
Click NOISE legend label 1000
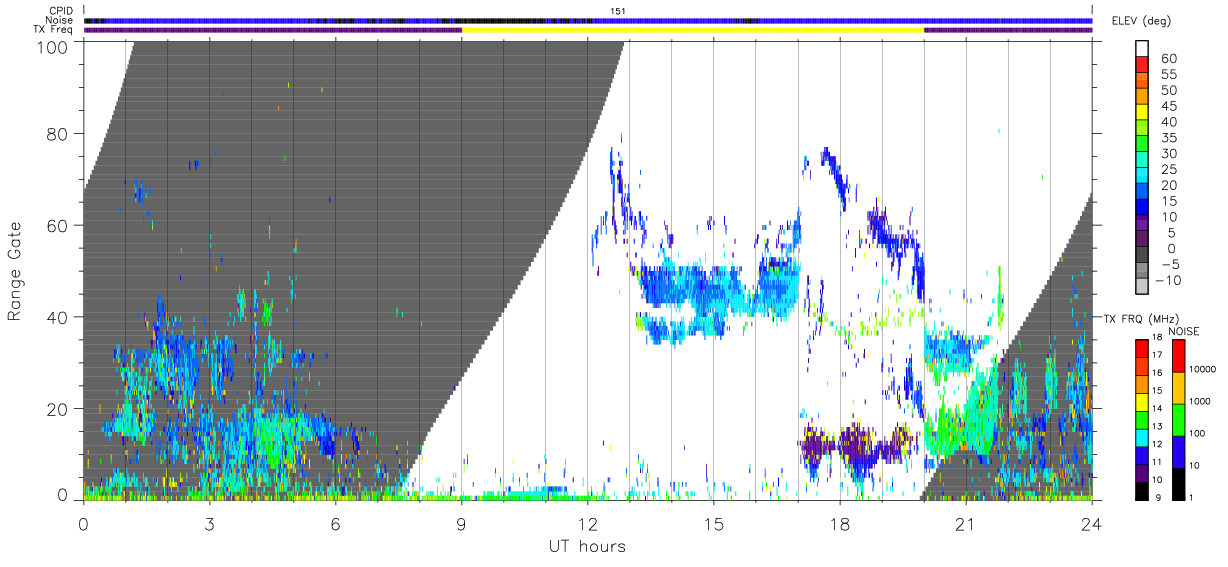[x=1200, y=403]
